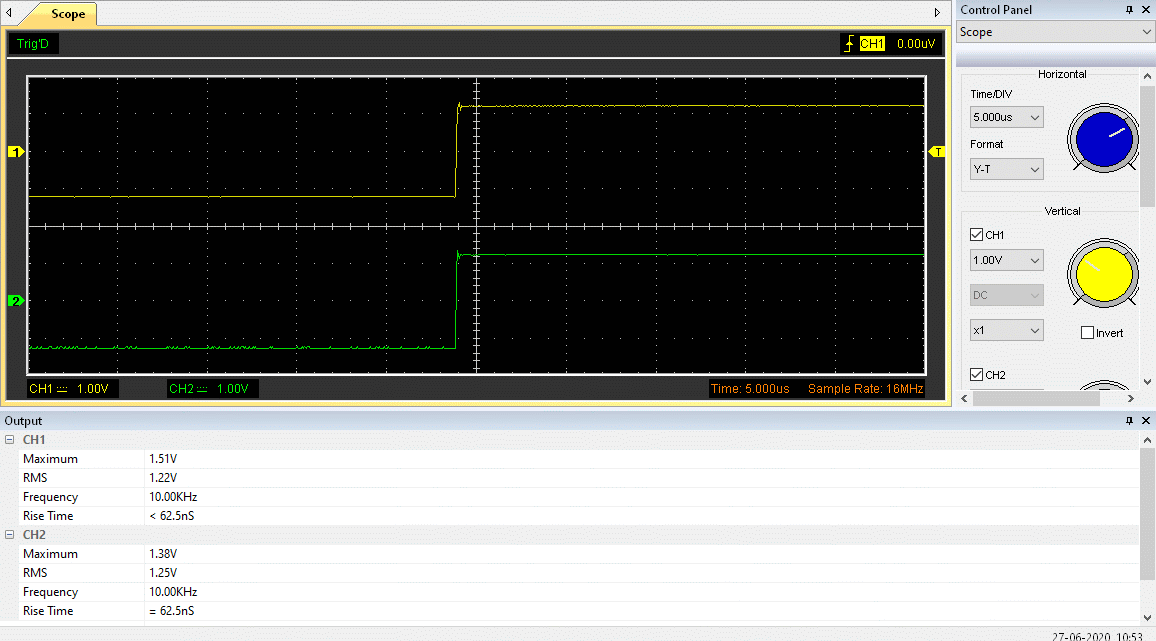1156x641 pixels.
Task: Click the tab scroll right arrow
Action: [x=937, y=13]
